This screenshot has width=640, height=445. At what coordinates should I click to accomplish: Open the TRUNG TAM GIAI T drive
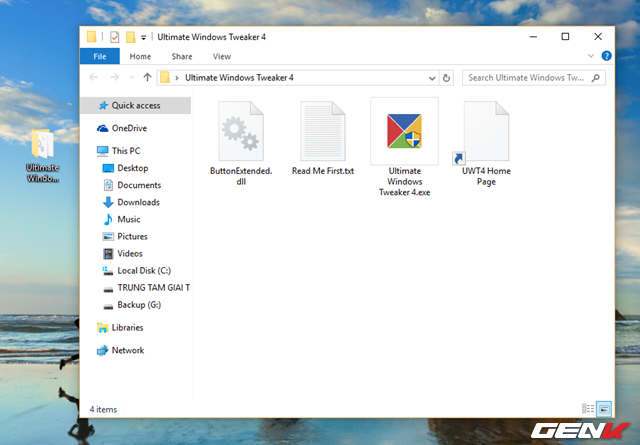(146, 288)
